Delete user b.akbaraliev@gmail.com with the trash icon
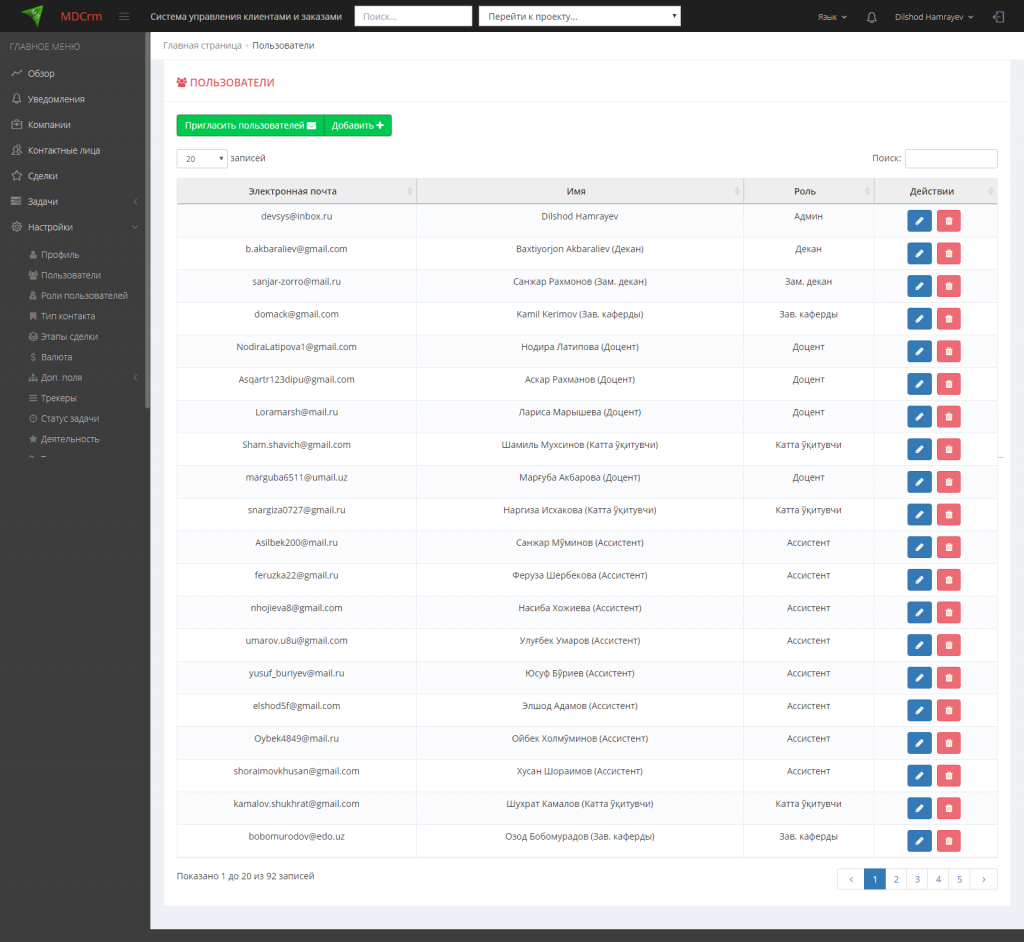The height and width of the screenshot is (942, 1024). 948,253
